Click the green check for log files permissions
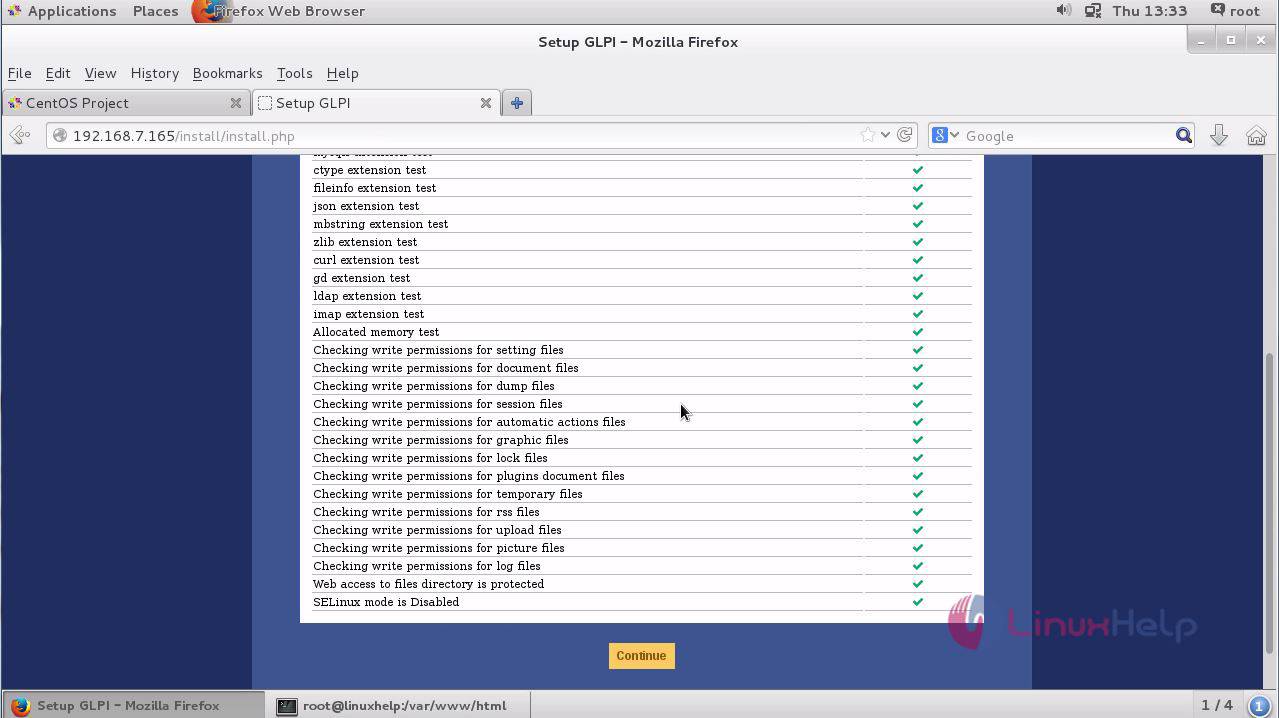Viewport: 1279px width, 718px height. pos(917,566)
